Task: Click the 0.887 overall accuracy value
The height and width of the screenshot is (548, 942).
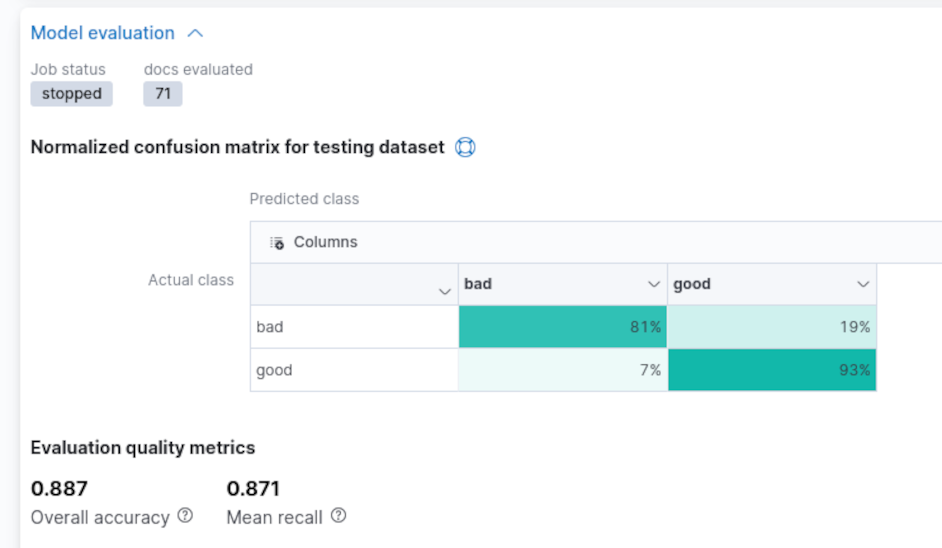Action: coord(60,489)
